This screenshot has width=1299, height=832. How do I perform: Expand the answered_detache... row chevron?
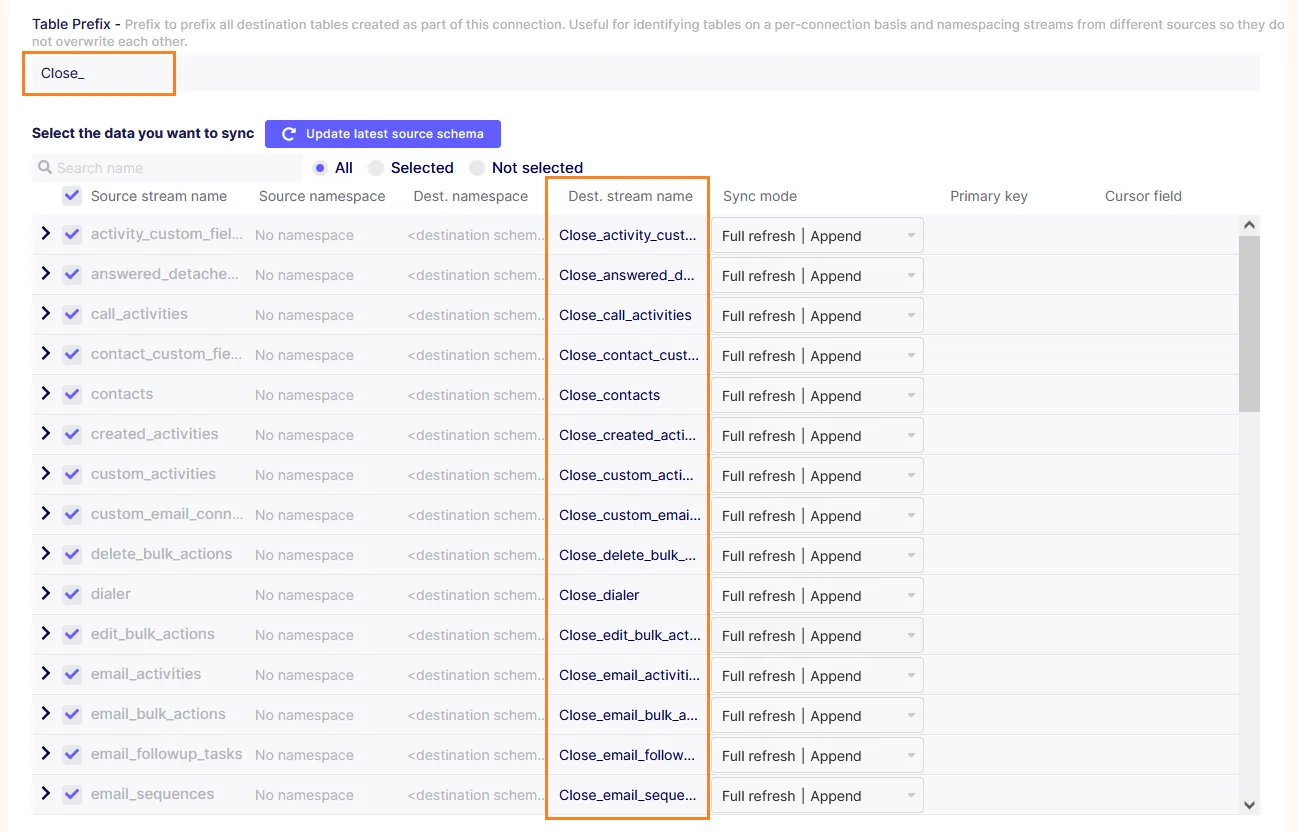pos(45,273)
